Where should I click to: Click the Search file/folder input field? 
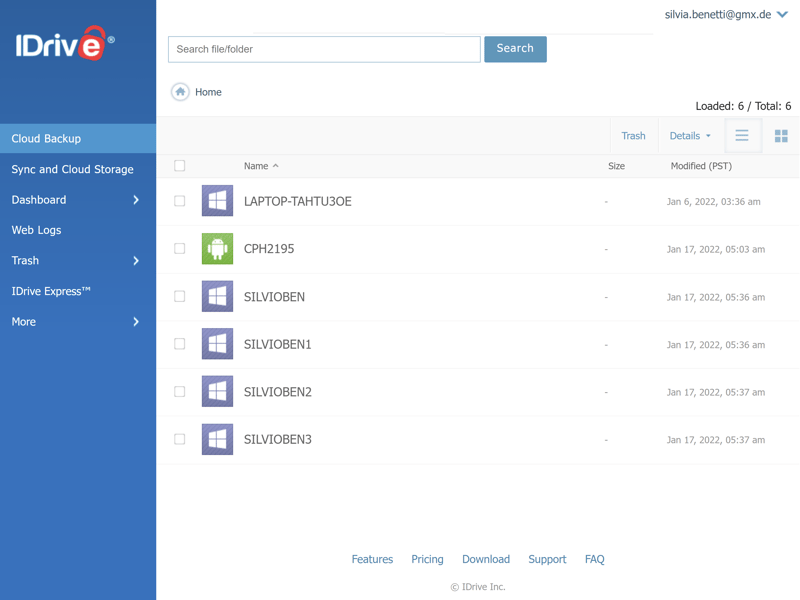point(324,49)
